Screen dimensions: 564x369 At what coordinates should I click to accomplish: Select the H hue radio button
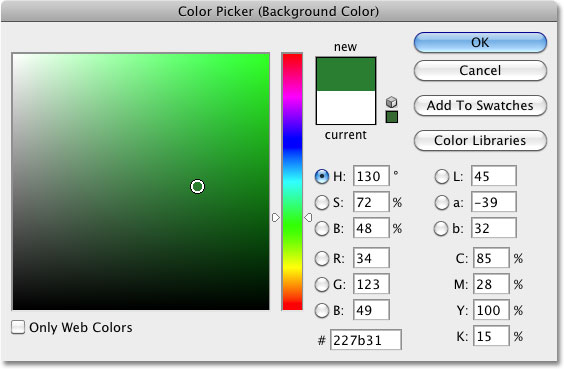(x=322, y=177)
